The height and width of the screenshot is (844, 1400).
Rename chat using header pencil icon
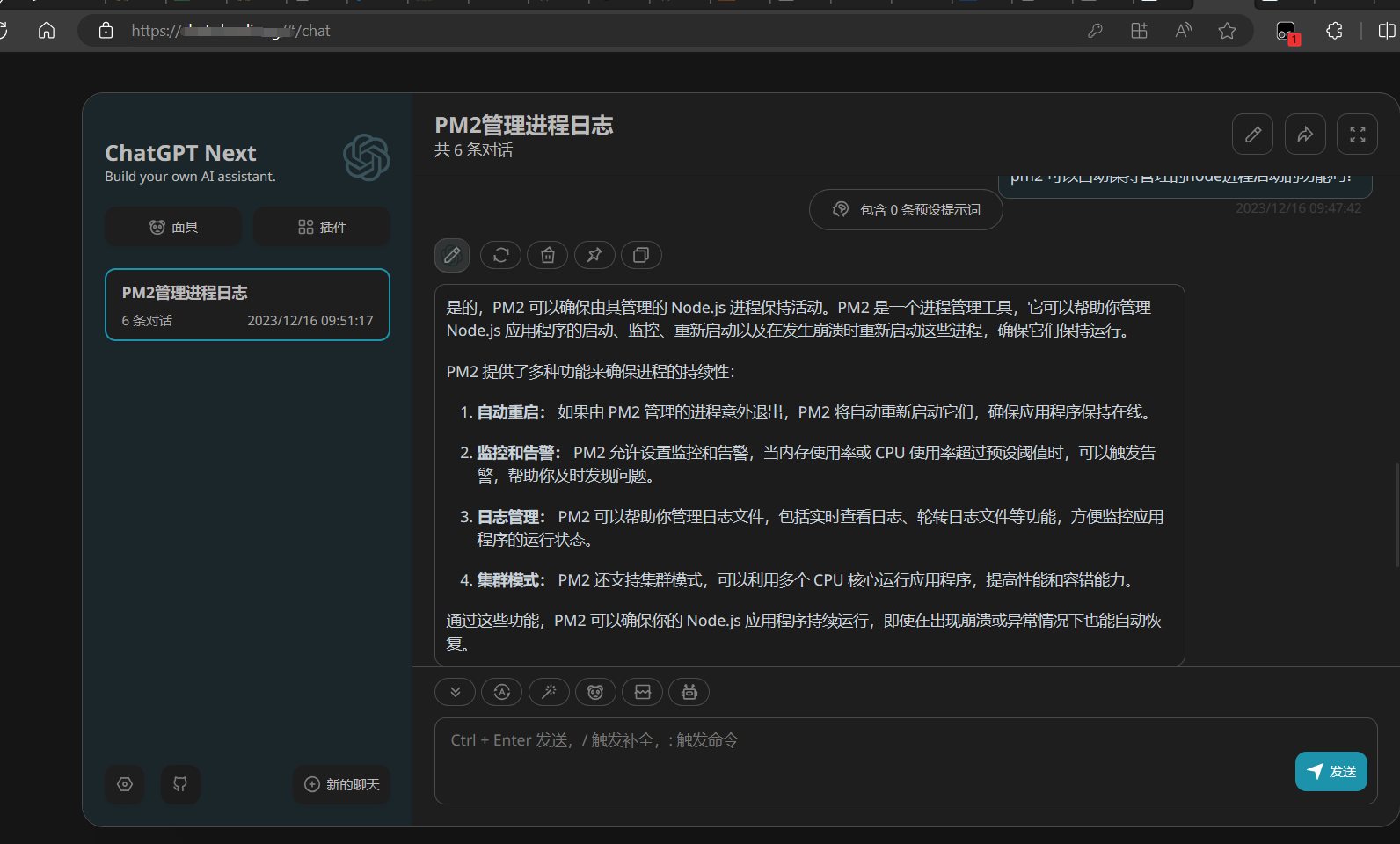point(1253,135)
